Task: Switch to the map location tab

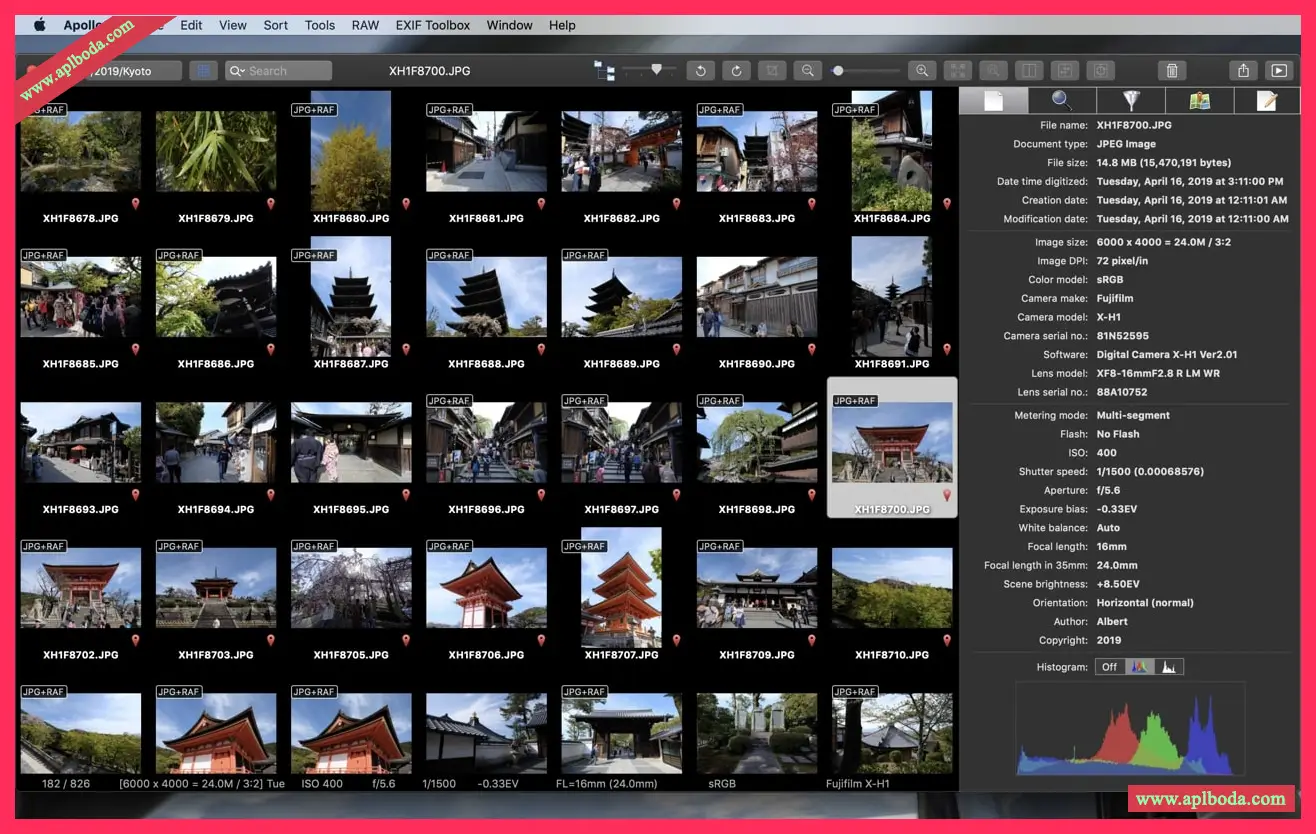Action: click(1200, 101)
